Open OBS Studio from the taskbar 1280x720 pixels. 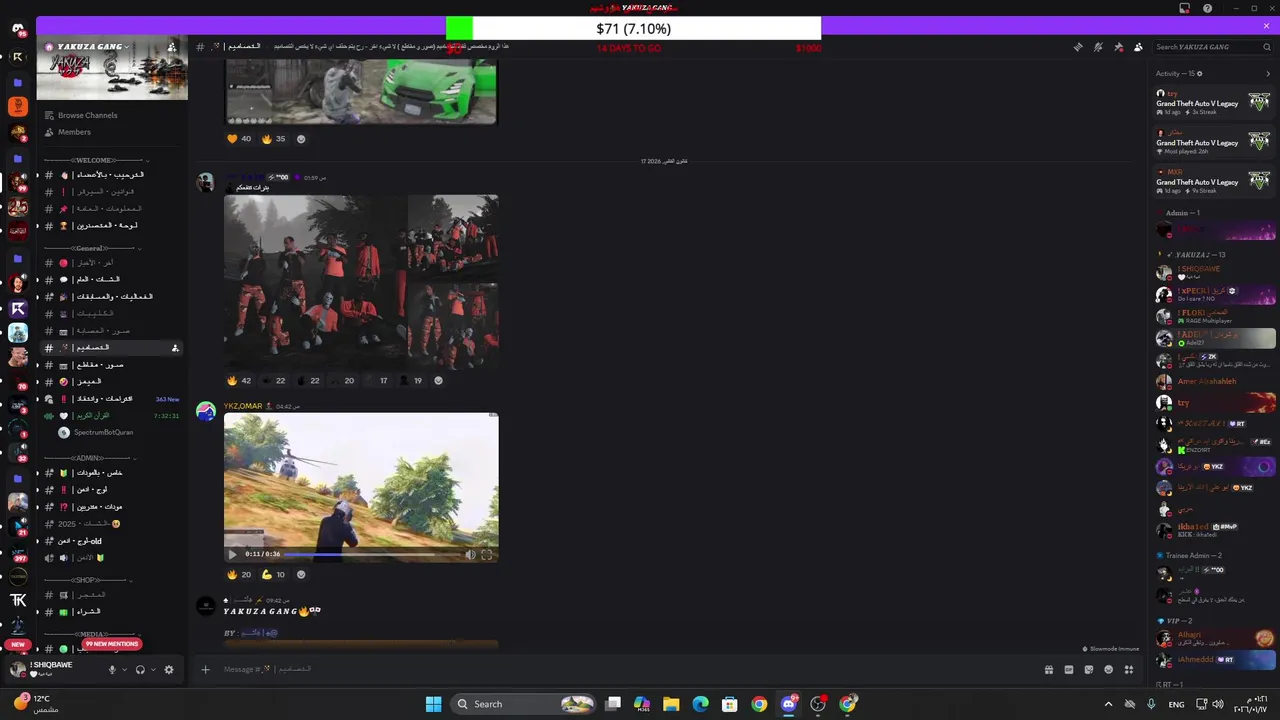pyautogui.click(x=818, y=704)
